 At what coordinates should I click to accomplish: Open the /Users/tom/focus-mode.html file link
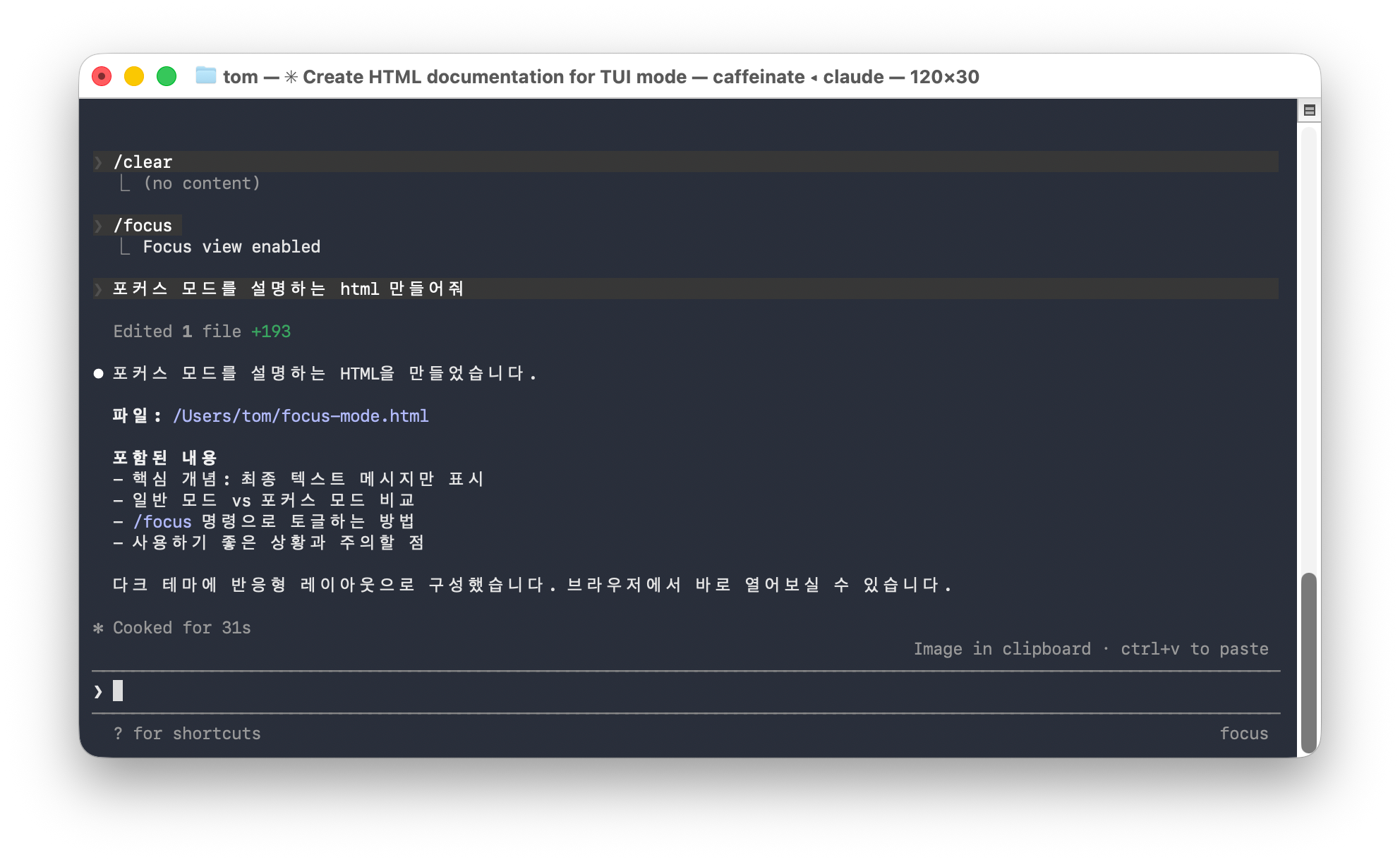tap(301, 416)
